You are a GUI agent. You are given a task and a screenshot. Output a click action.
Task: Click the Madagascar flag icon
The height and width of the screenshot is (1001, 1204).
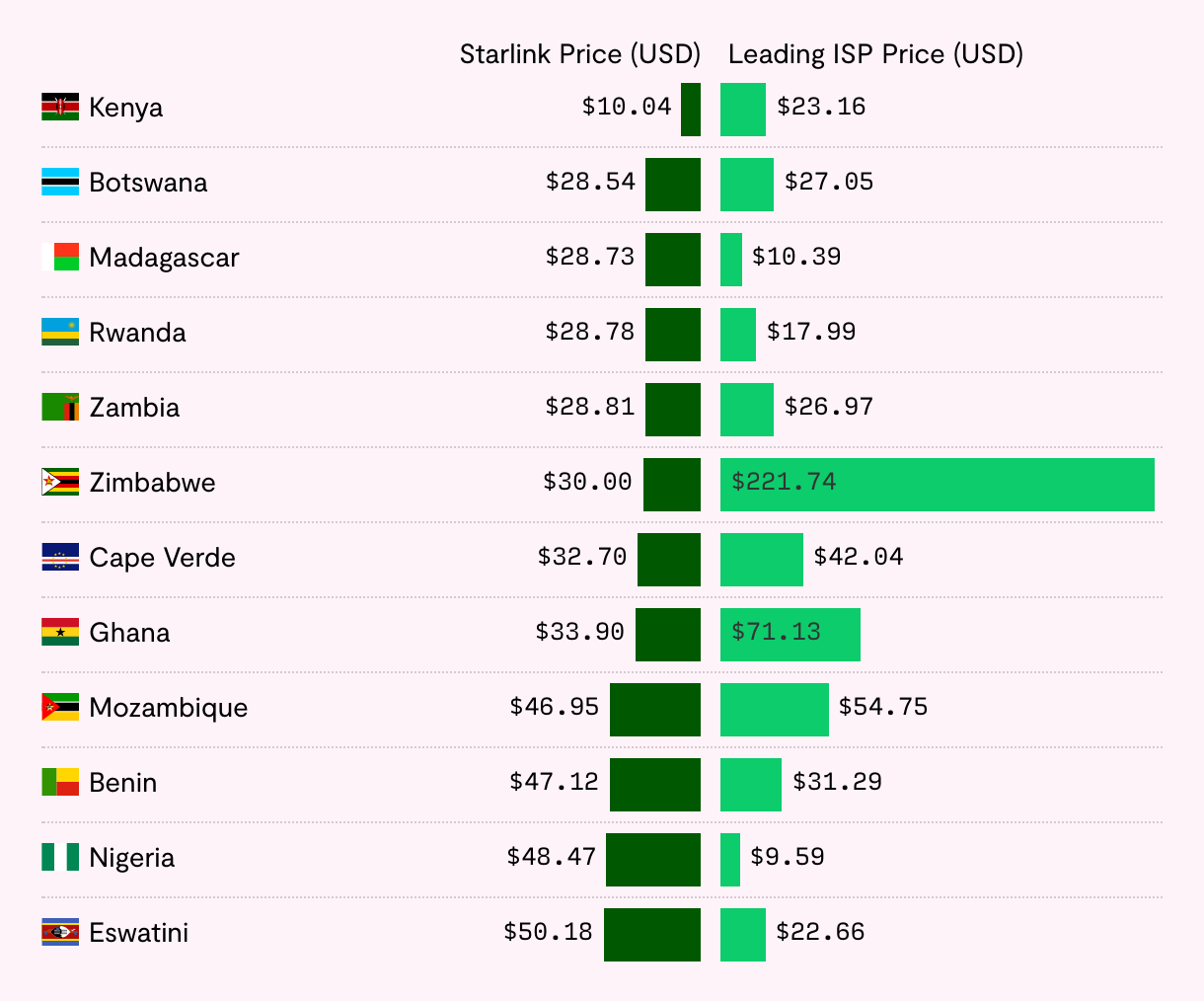[x=60, y=257]
